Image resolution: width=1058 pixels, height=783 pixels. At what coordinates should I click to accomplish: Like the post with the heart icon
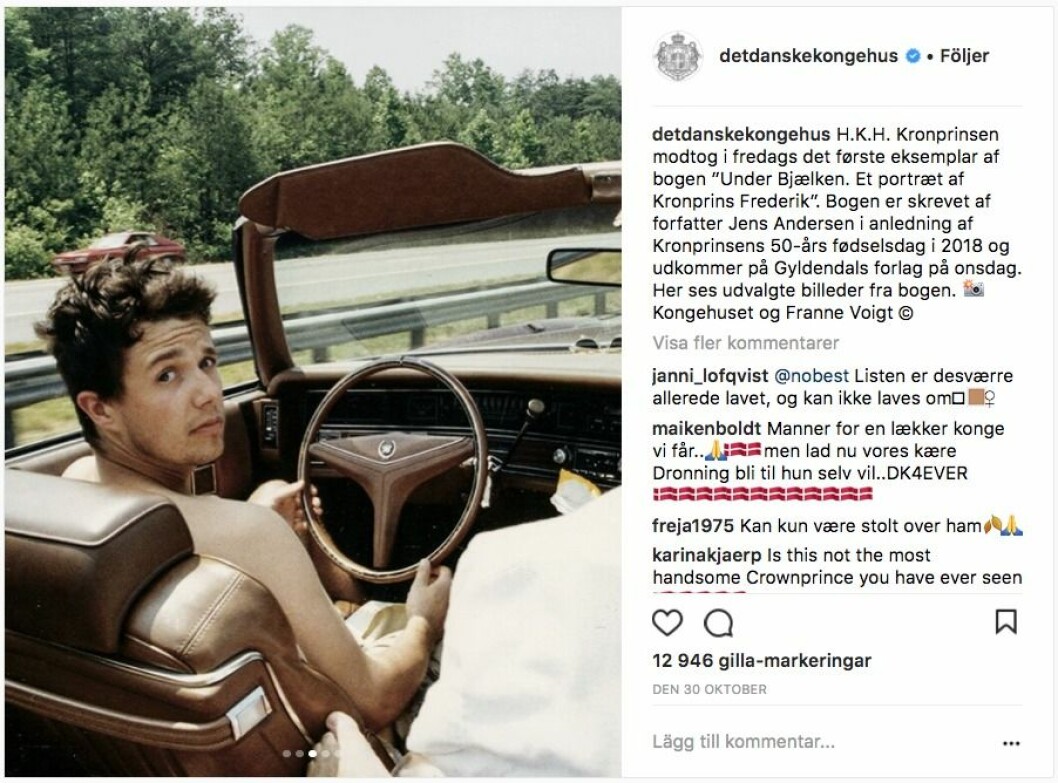click(667, 622)
